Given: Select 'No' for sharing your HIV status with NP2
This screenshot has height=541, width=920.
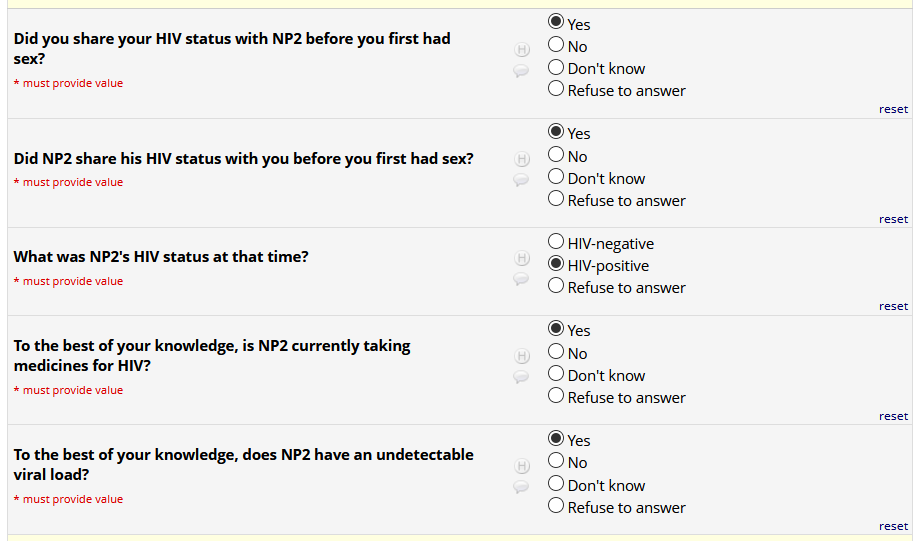Looking at the screenshot, I should [x=557, y=46].
